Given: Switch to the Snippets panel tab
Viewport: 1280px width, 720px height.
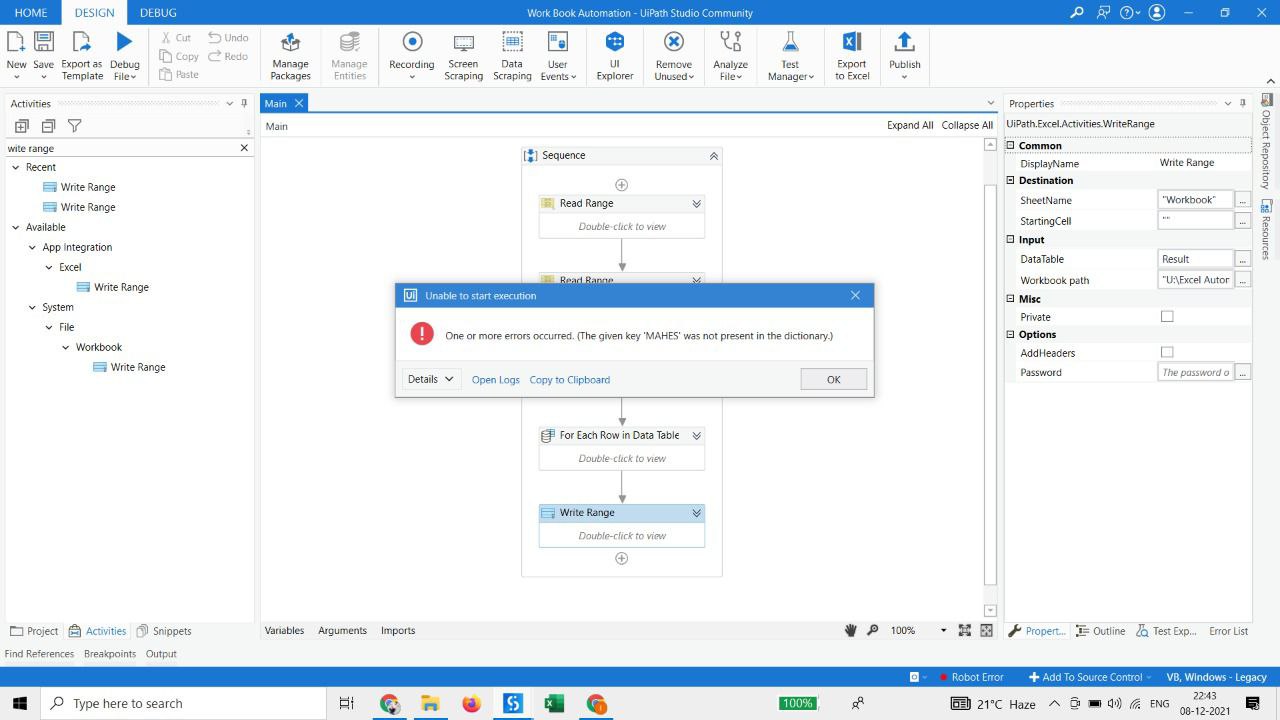Looking at the screenshot, I should pos(164,631).
